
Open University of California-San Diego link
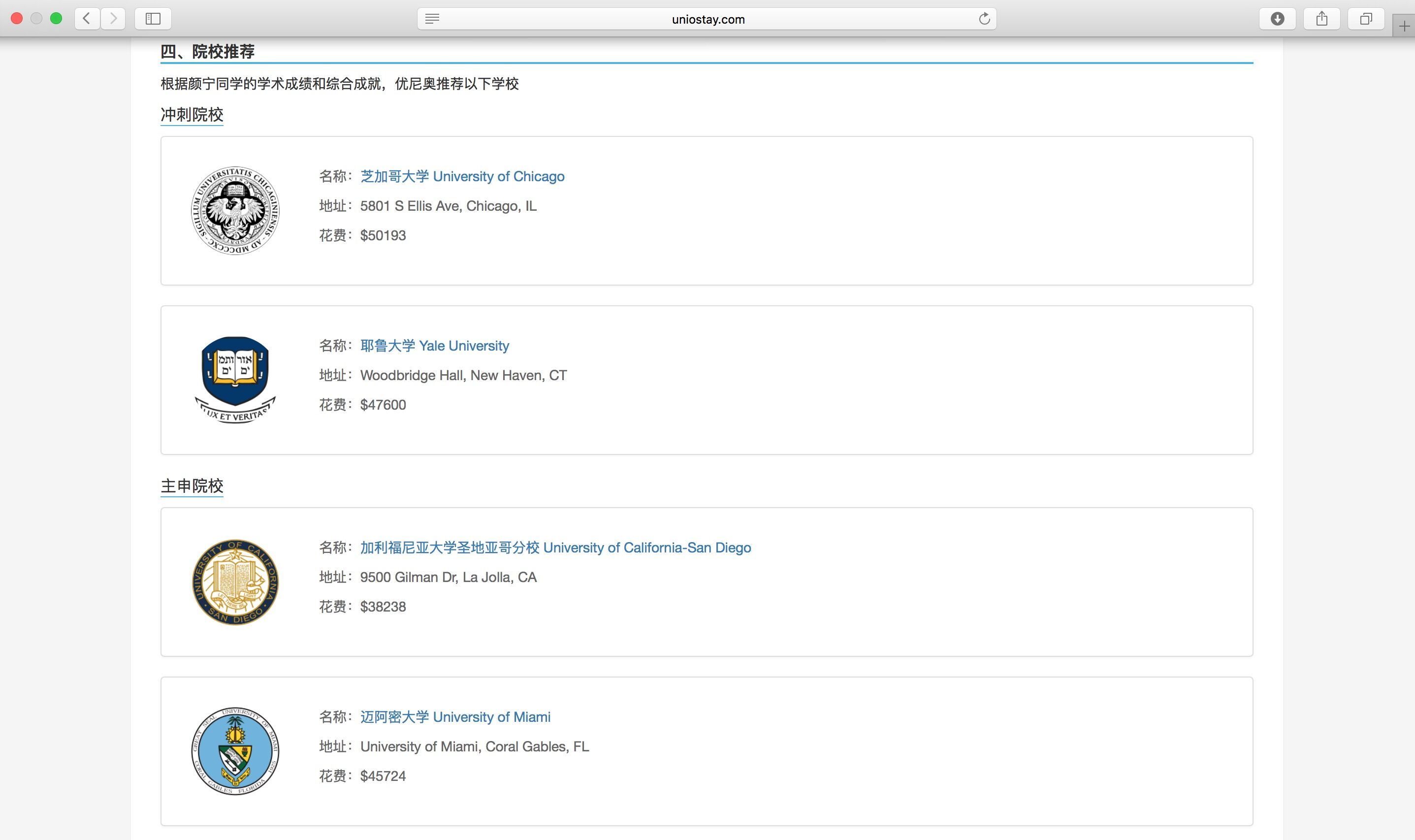(556, 548)
